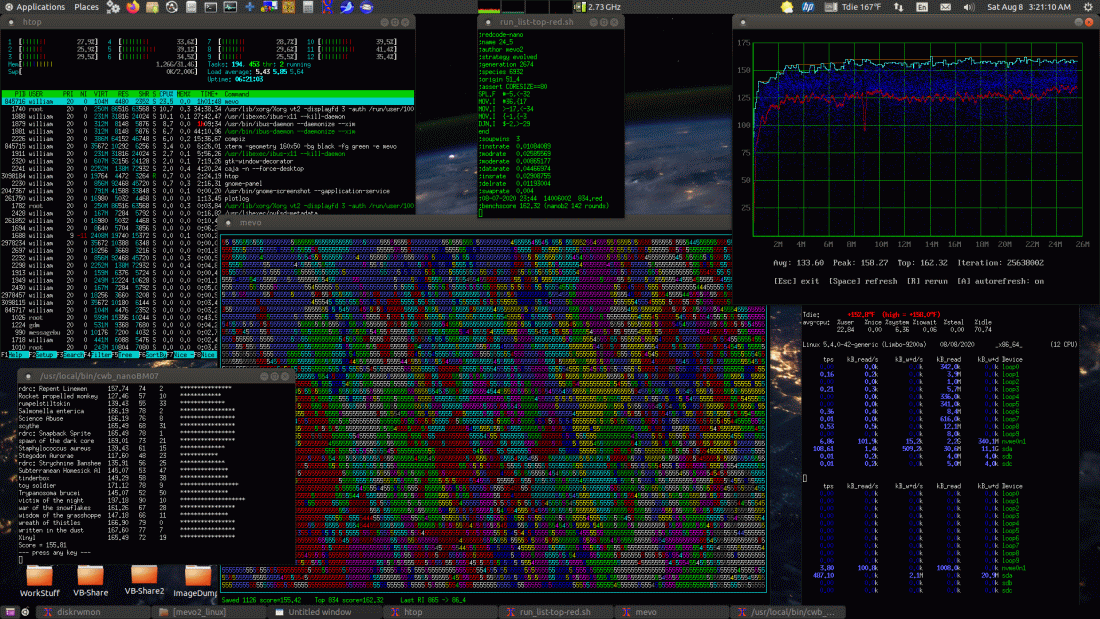Open the brown board game launcher icon
Viewport: 1100px width, 619px height.
(288, 7)
